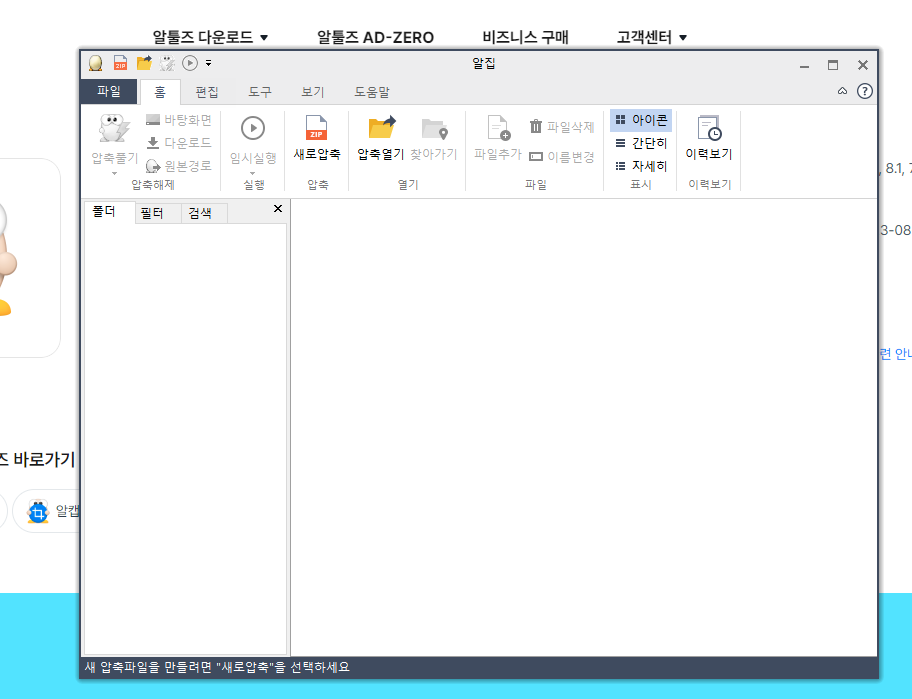The height and width of the screenshot is (699, 912).
Task: Click the status bar hint text
Action: coord(217,667)
